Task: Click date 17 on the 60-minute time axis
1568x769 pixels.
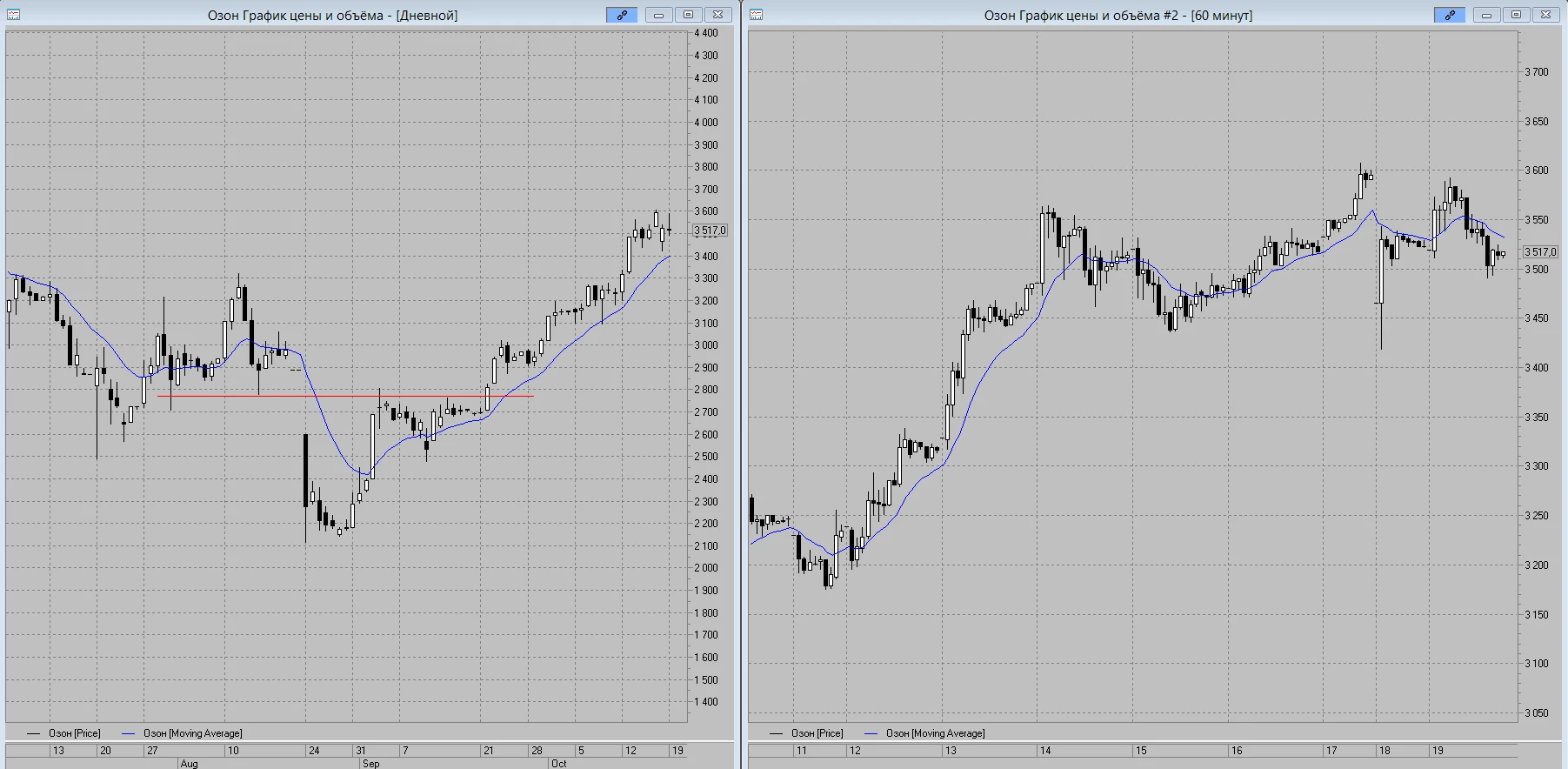Action: tap(1331, 750)
